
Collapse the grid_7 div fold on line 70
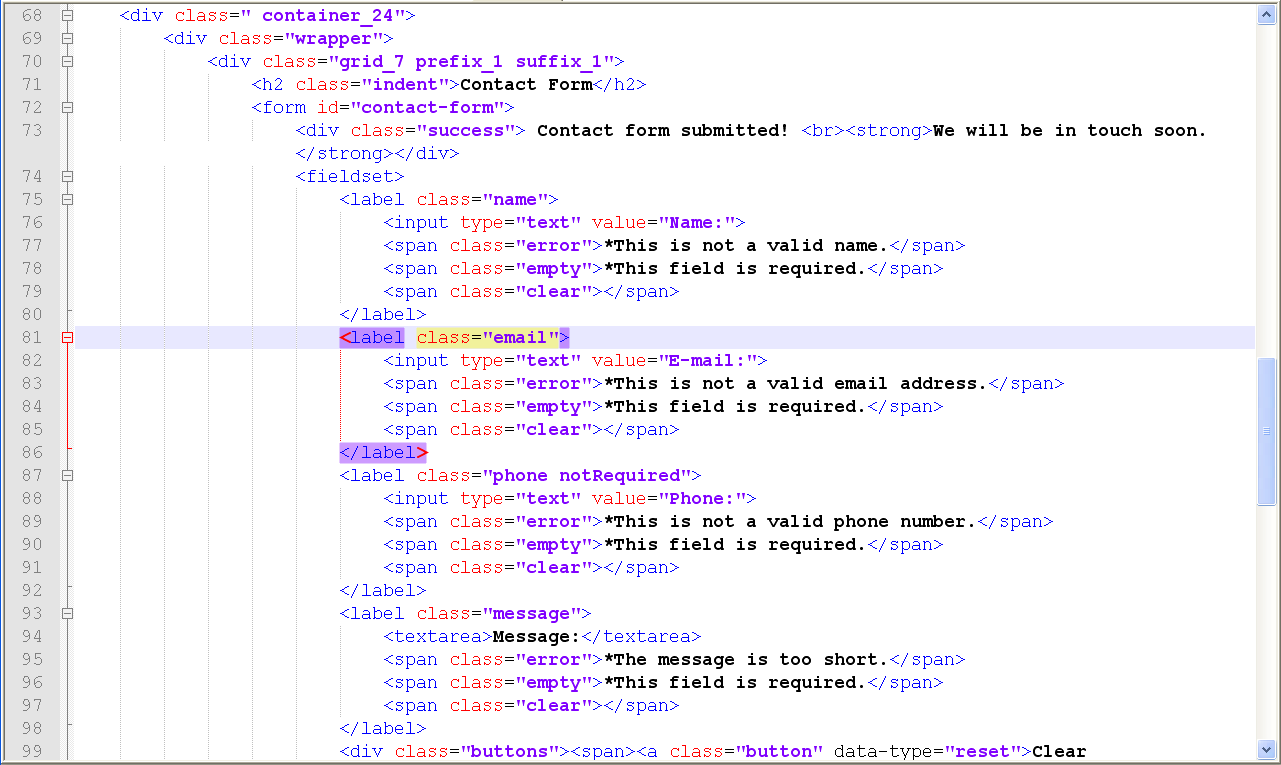coord(67,62)
